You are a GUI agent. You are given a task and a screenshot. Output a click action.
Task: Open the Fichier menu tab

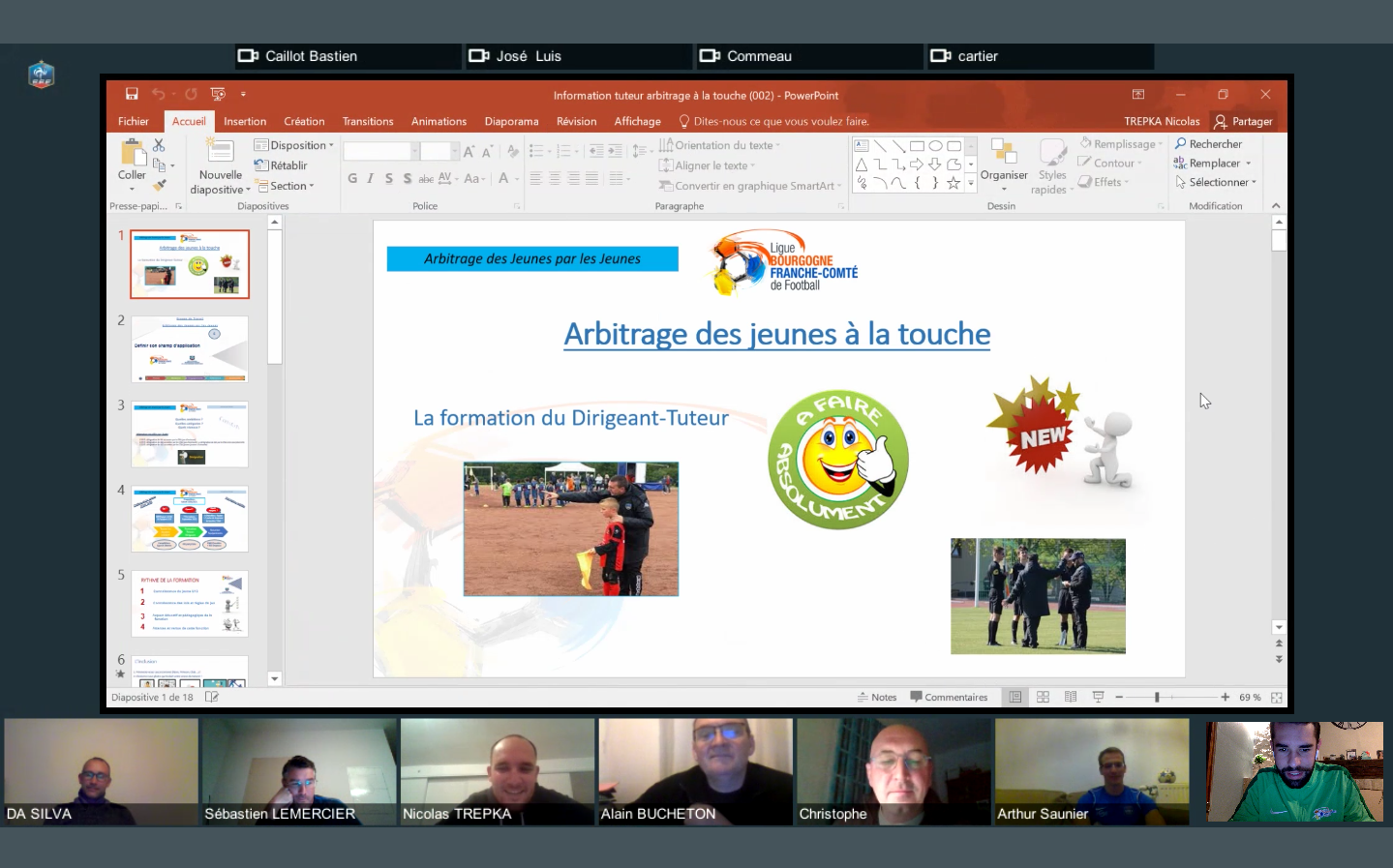click(134, 121)
